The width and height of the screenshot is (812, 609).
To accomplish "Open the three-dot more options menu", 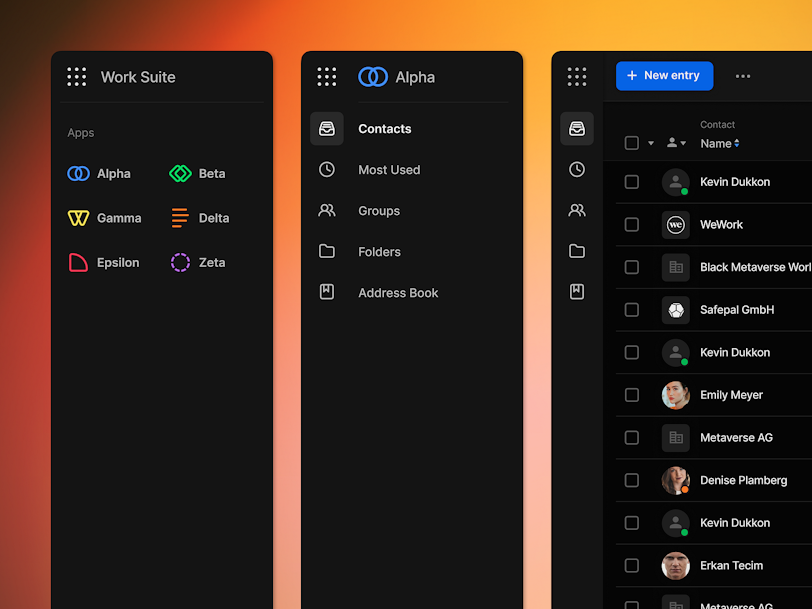I will pos(743,76).
